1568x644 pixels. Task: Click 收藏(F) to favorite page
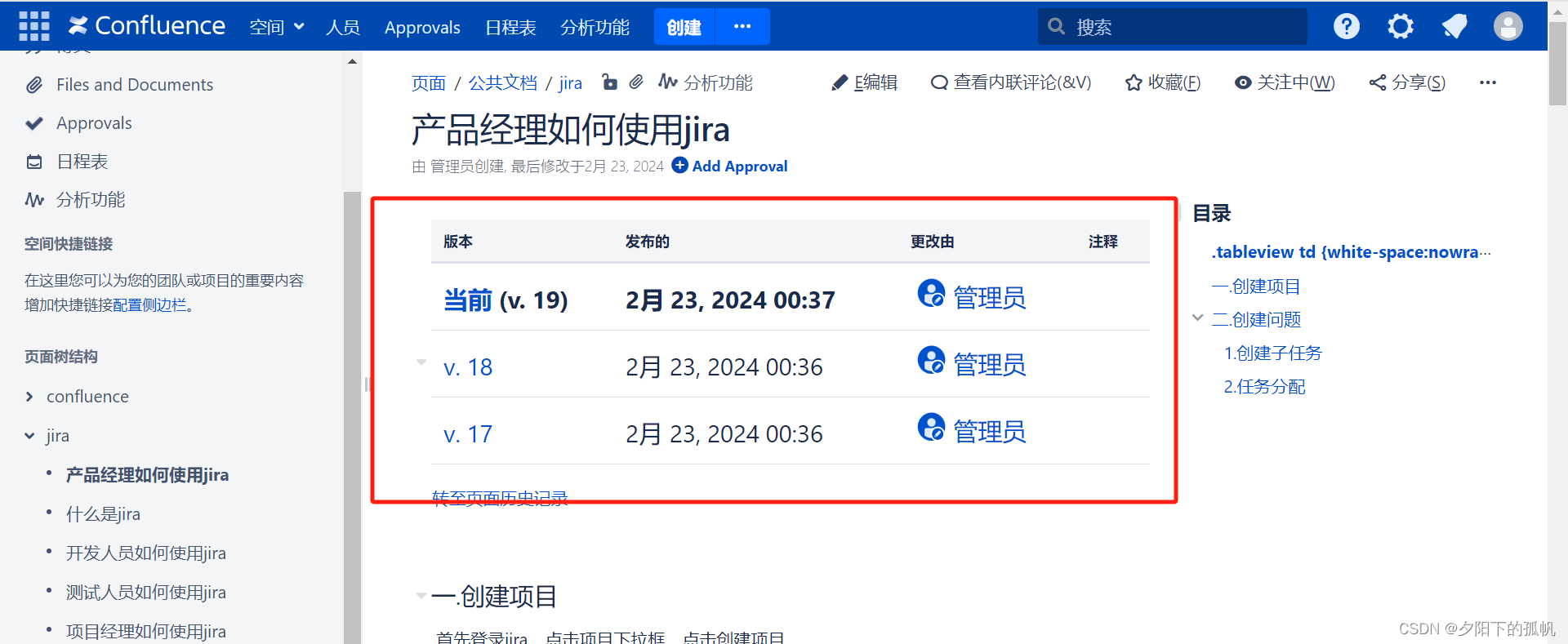[1163, 82]
